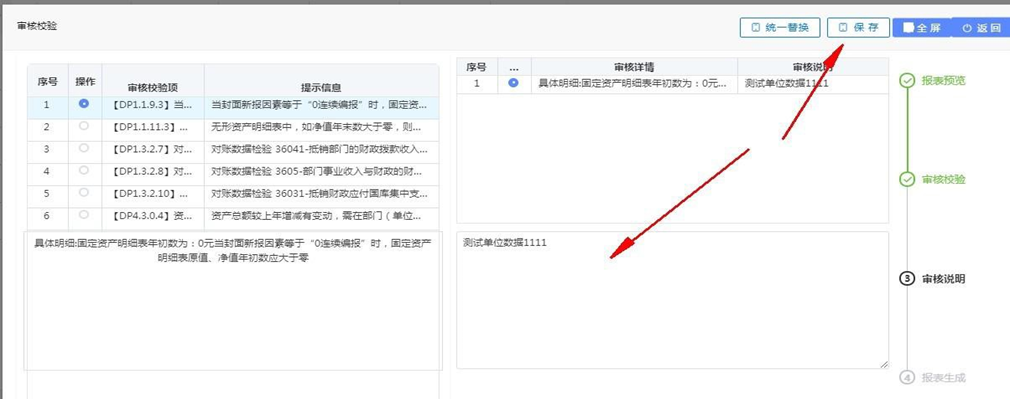Click the 保存 save button
This screenshot has width=1010, height=399.
click(858, 28)
